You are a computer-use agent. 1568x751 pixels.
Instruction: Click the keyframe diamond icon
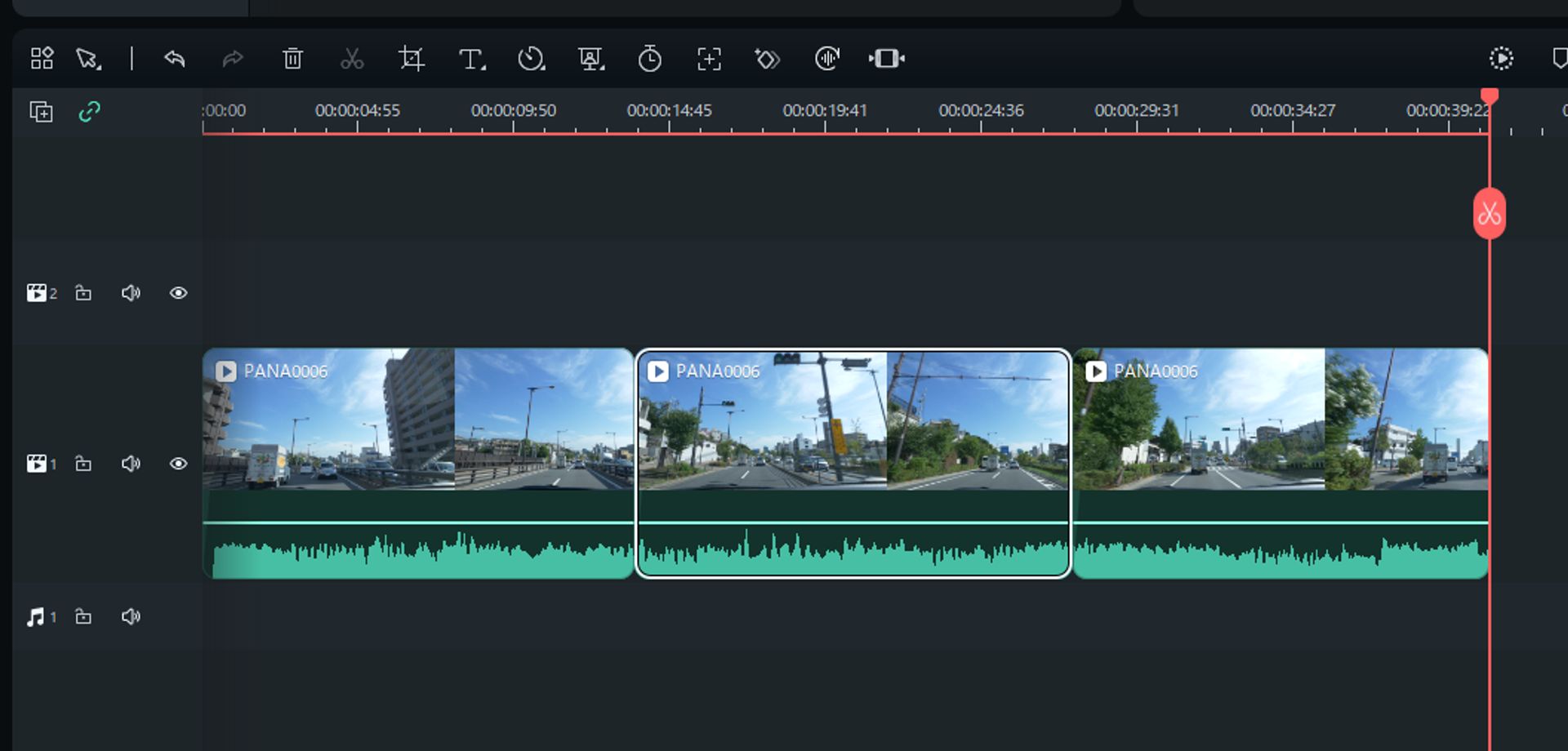click(768, 59)
